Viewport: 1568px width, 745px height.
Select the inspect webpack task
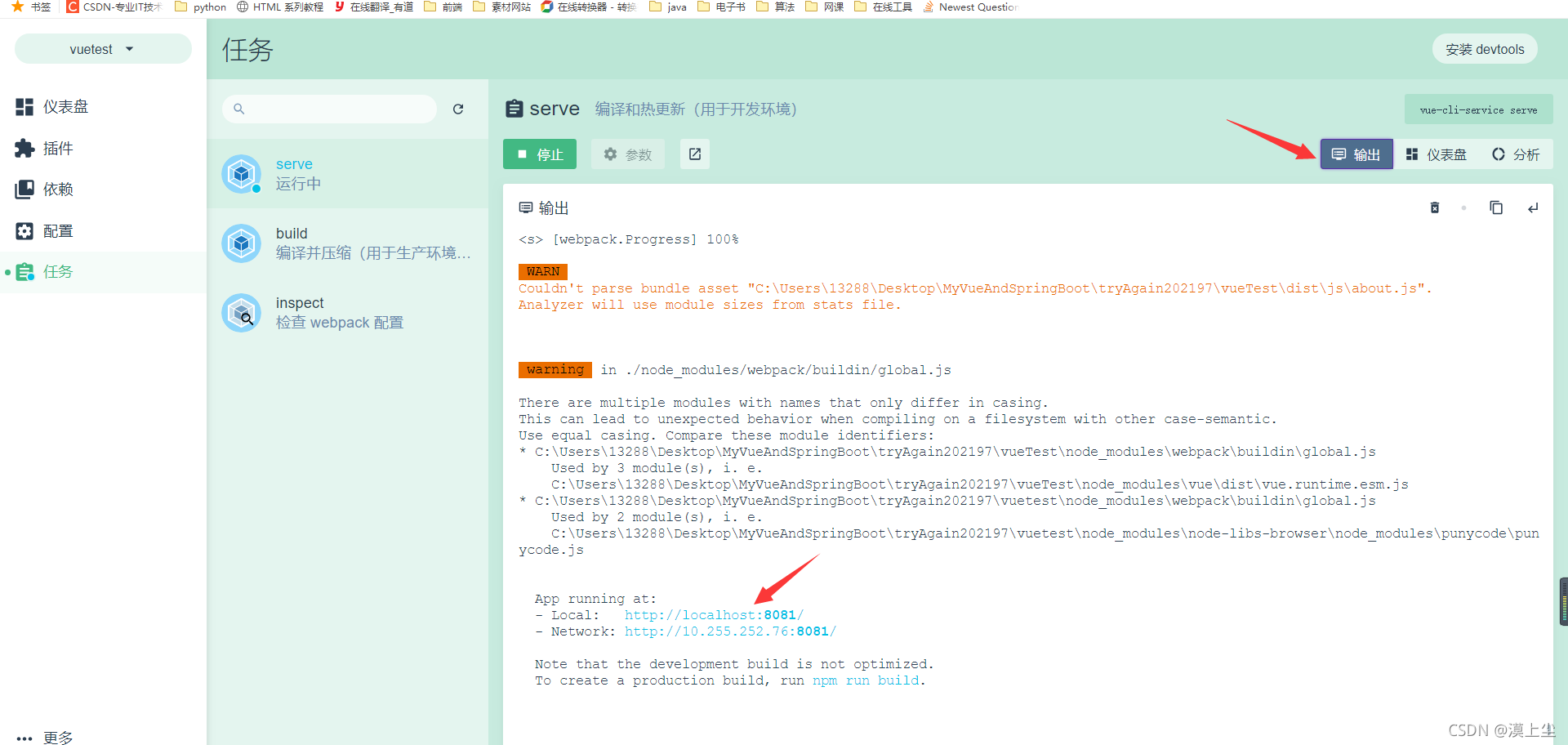click(348, 313)
